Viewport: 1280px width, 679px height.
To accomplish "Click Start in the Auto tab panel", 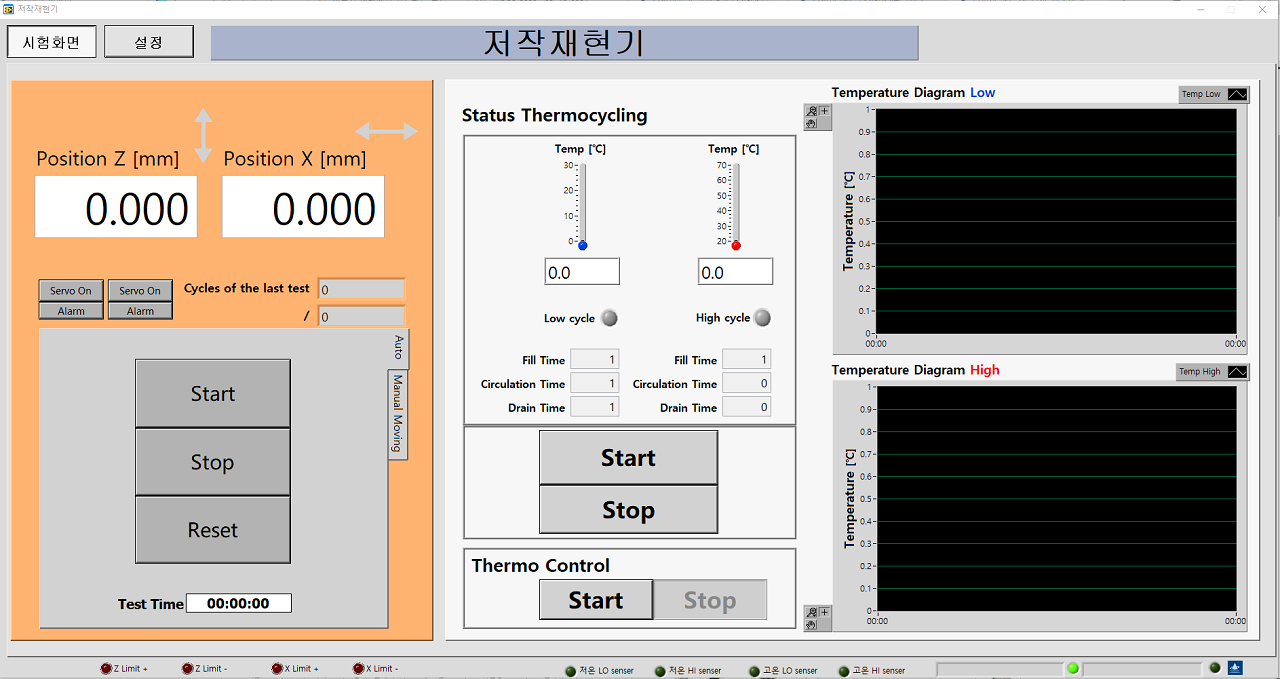I will coord(213,394).
